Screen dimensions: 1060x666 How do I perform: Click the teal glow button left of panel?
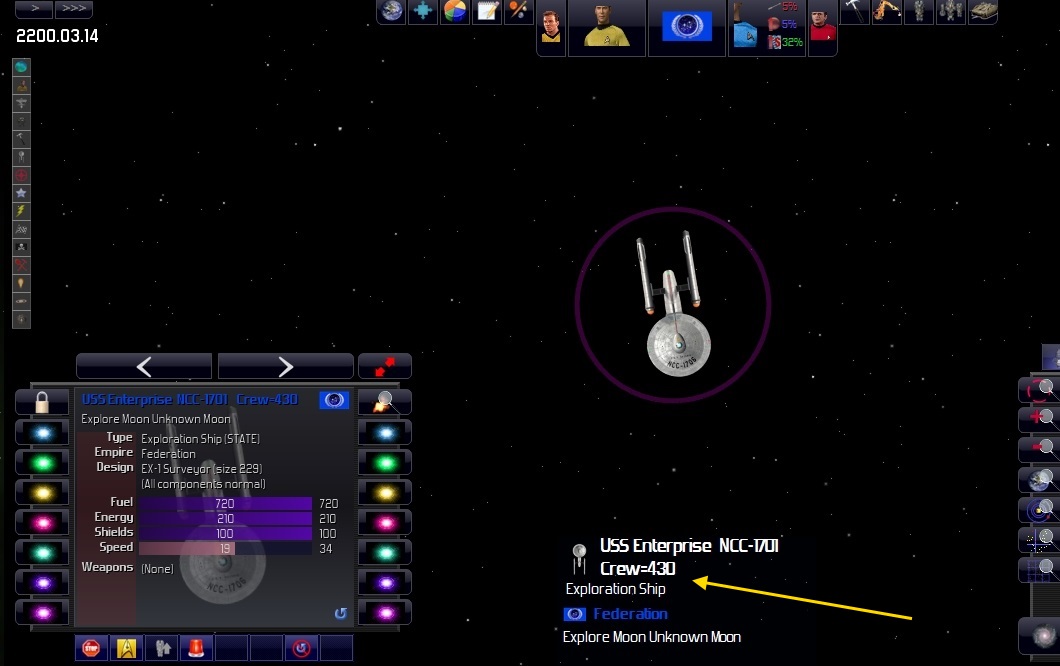(x=42, y=553)
